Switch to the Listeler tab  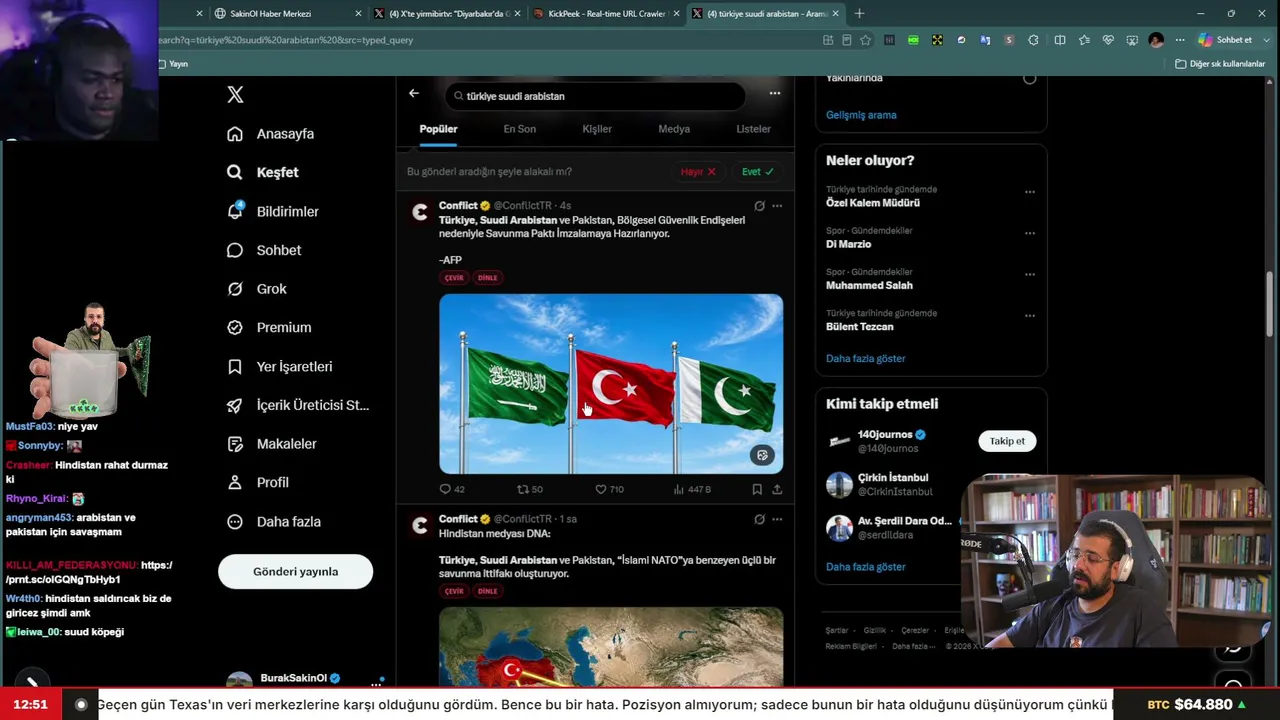(x=753, y=129)
